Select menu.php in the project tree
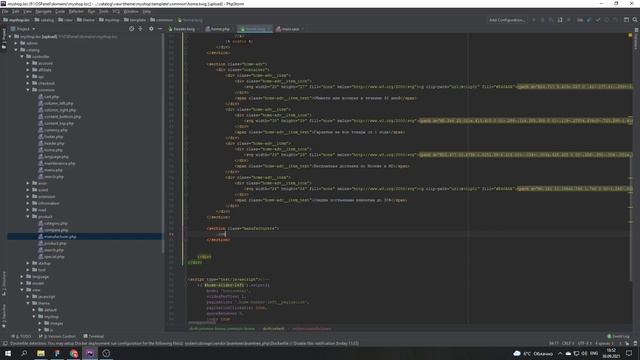 pyautogui.click(x=51, y=170)
